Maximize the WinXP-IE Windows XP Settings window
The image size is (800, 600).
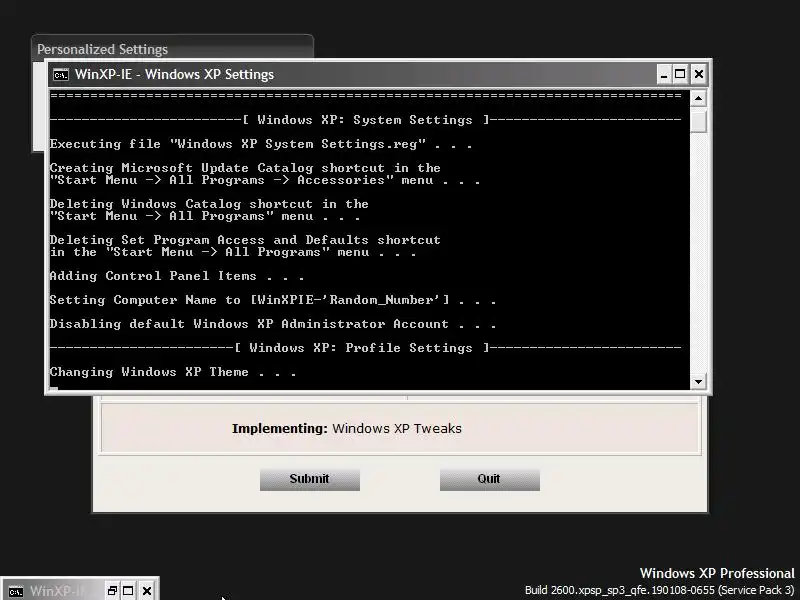(680, 75)
